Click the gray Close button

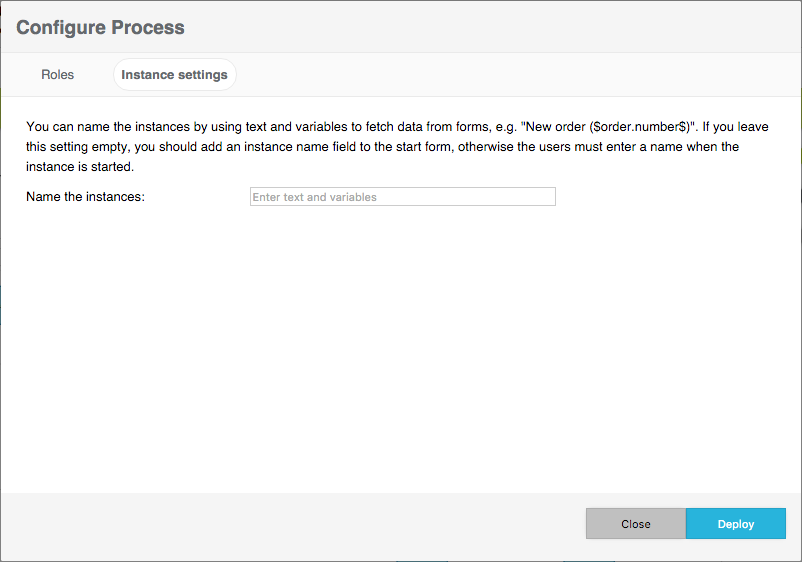coord(635,524)
